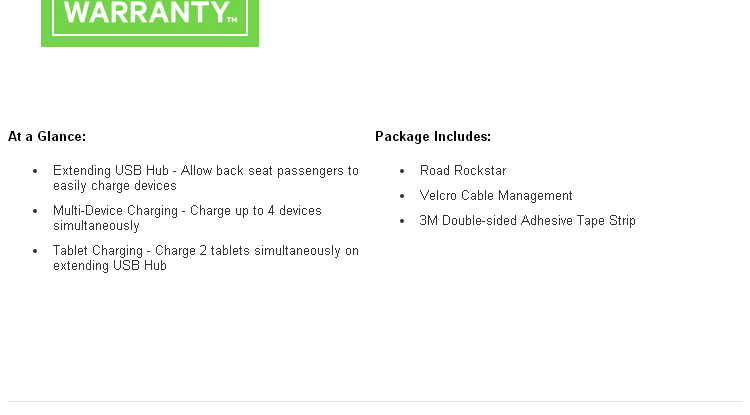Image resolution: width=750 pixels, height=415 pixels.
Task: Click the word 'simultaneously' under Multi-Device Charging
Action: 96,226
